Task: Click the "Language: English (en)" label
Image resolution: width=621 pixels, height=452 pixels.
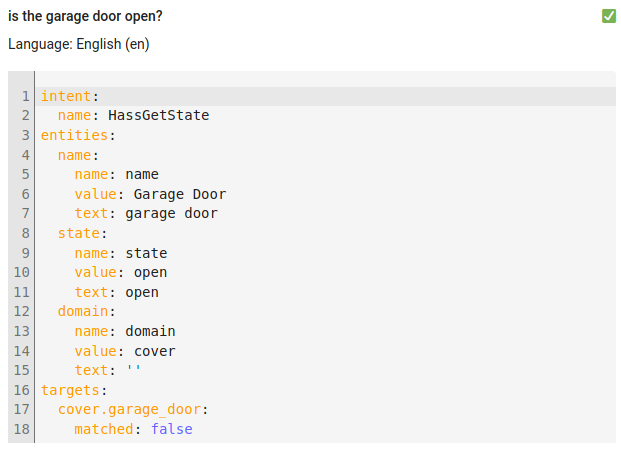Action: (78, 45)
